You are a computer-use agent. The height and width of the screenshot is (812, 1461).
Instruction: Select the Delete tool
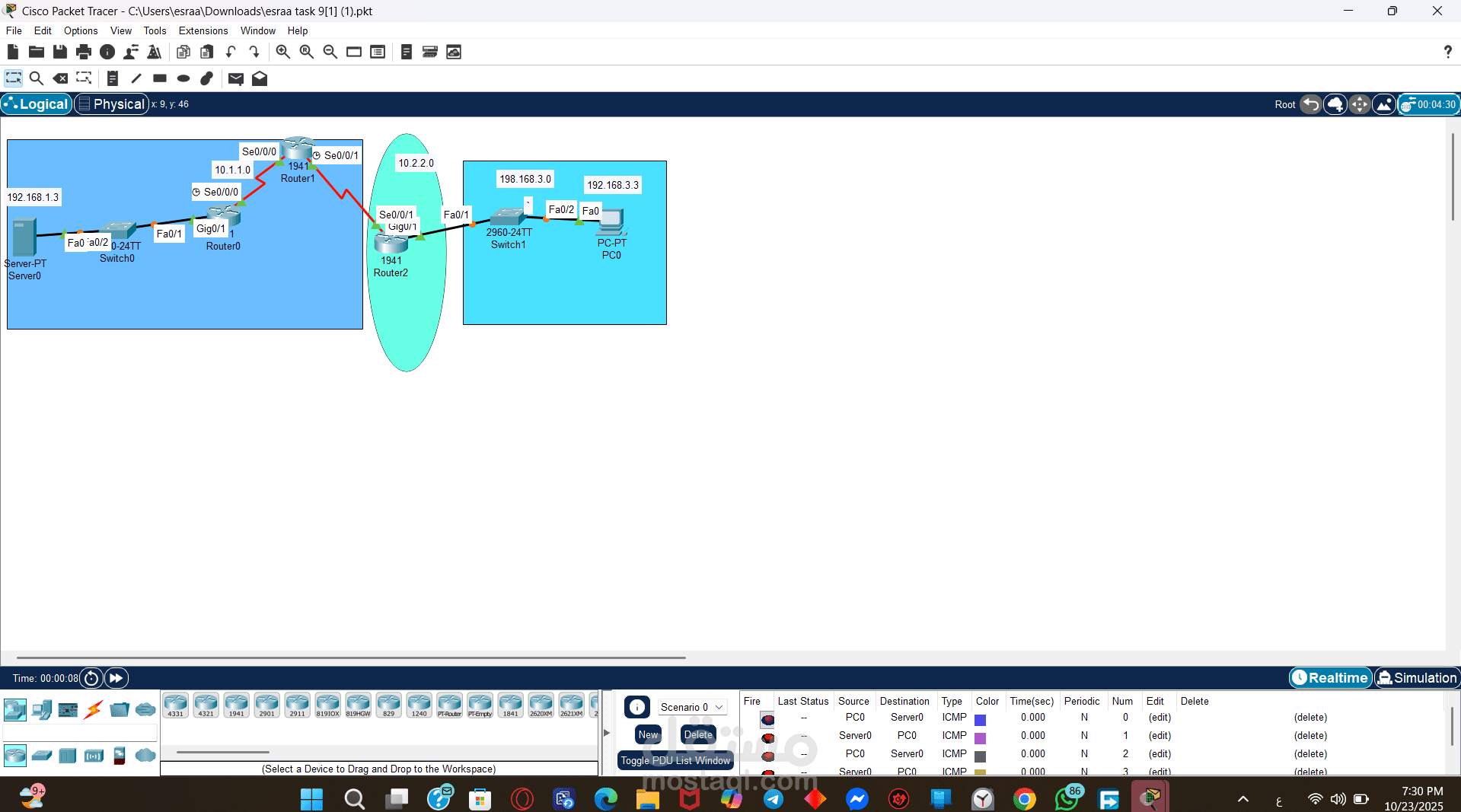[60, 78]
